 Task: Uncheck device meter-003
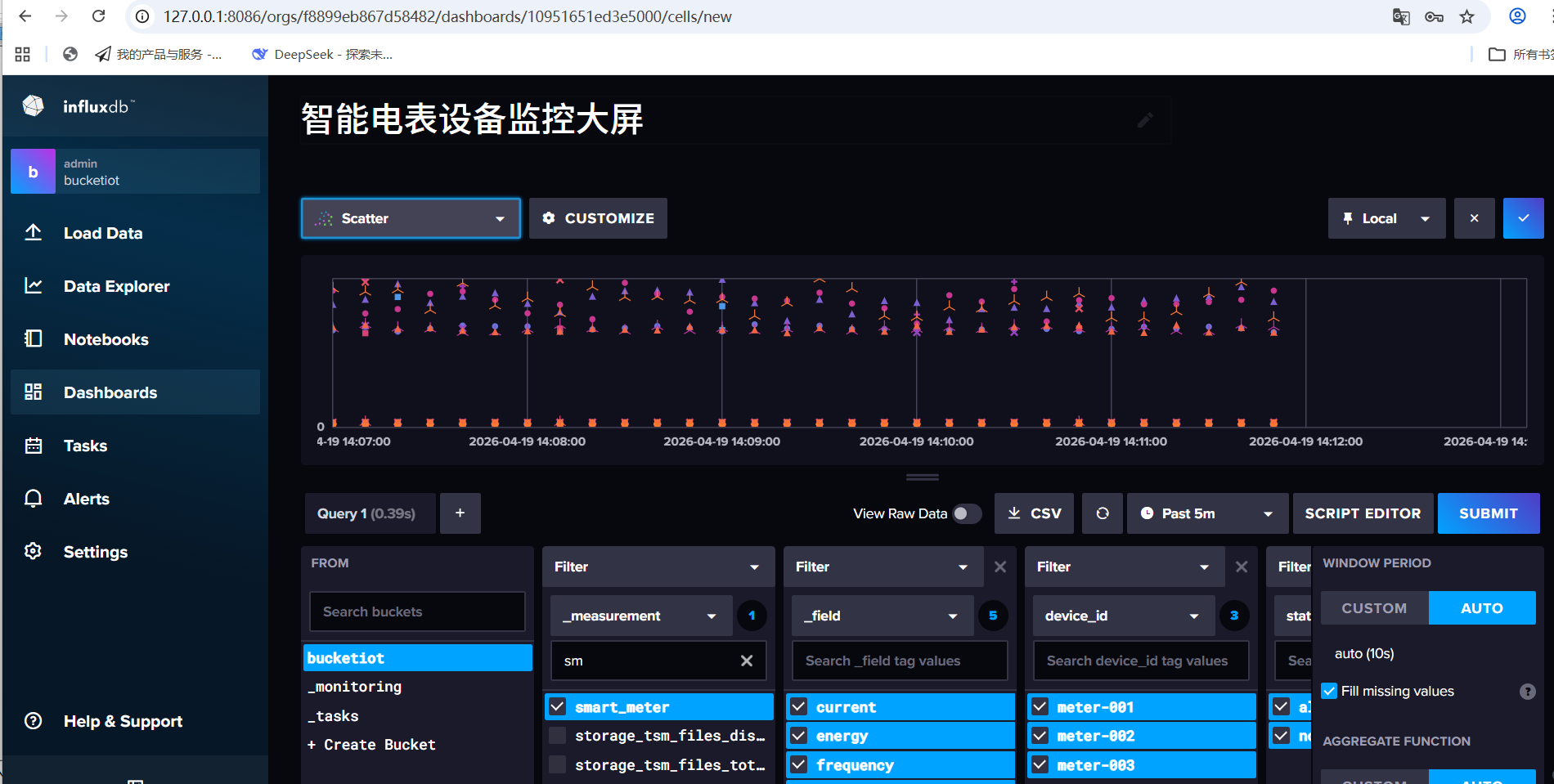1142,765
